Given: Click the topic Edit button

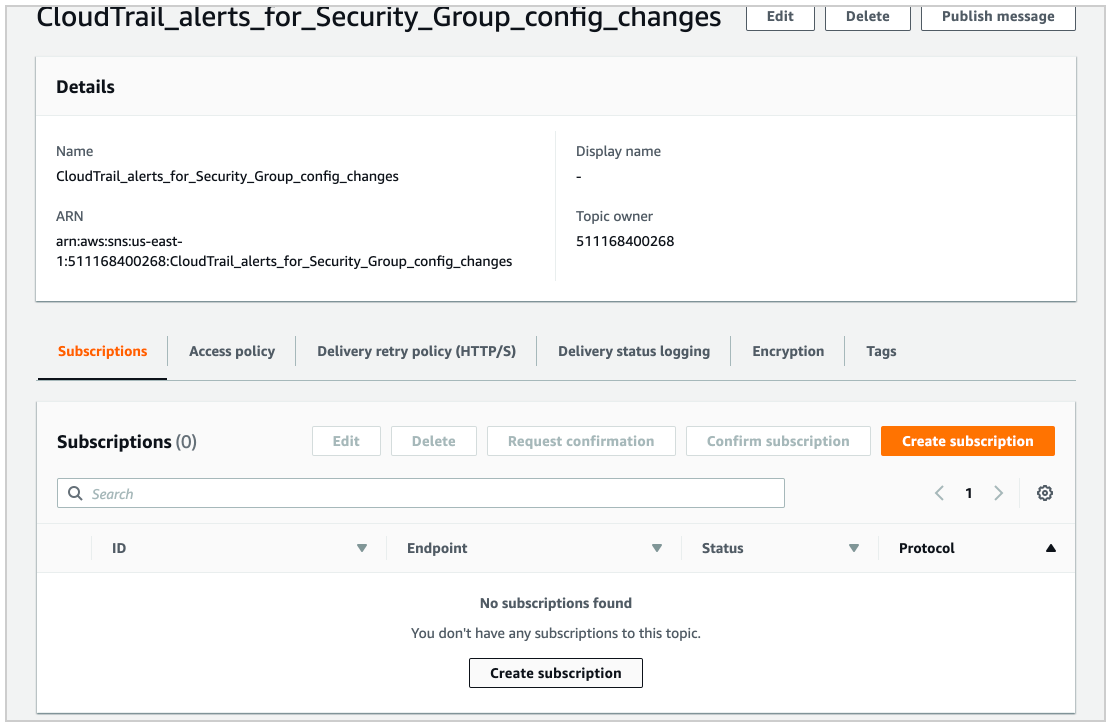Looking at the screenshot, I should (780, 16).
